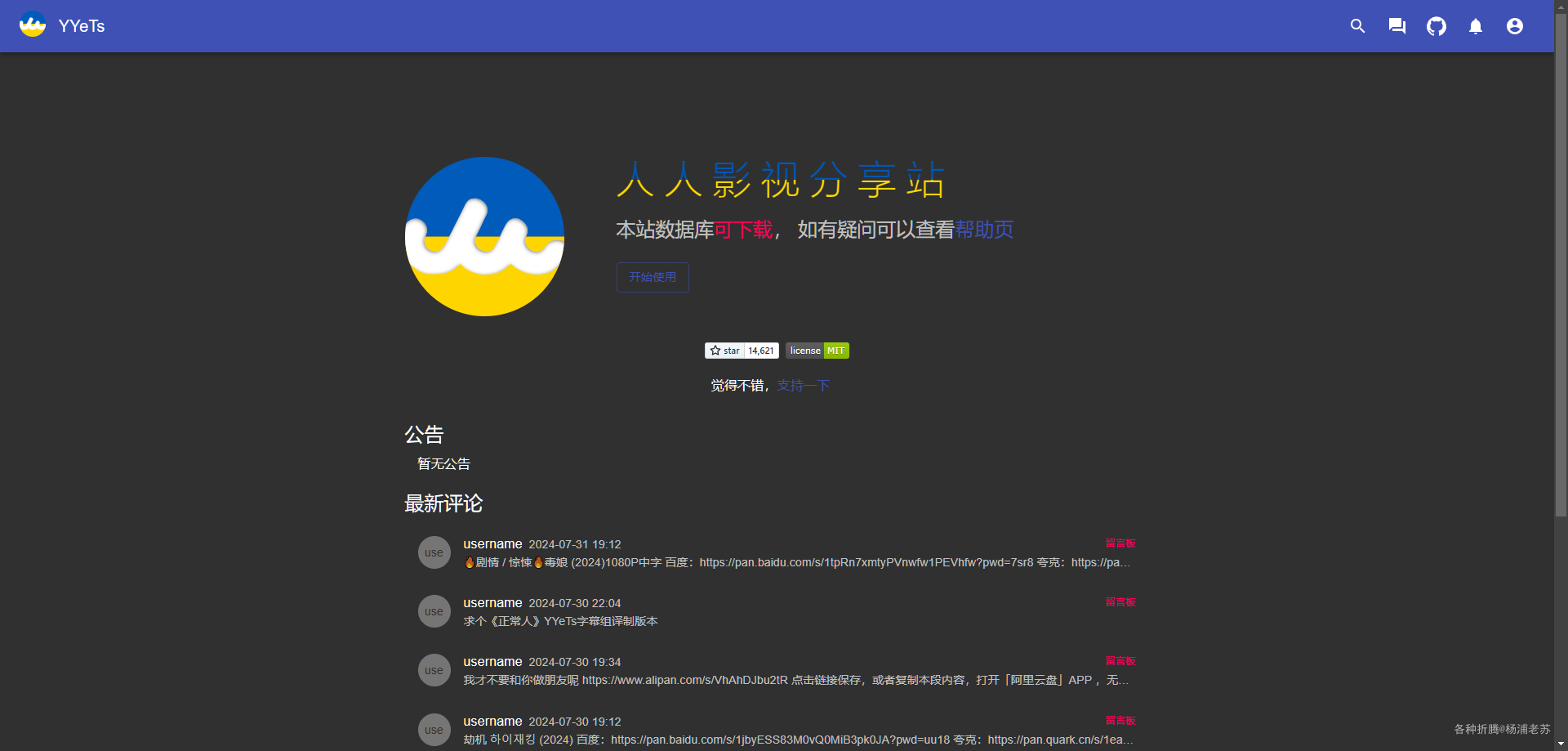Click the YYeTs logo icon in header

pos(33,25)
